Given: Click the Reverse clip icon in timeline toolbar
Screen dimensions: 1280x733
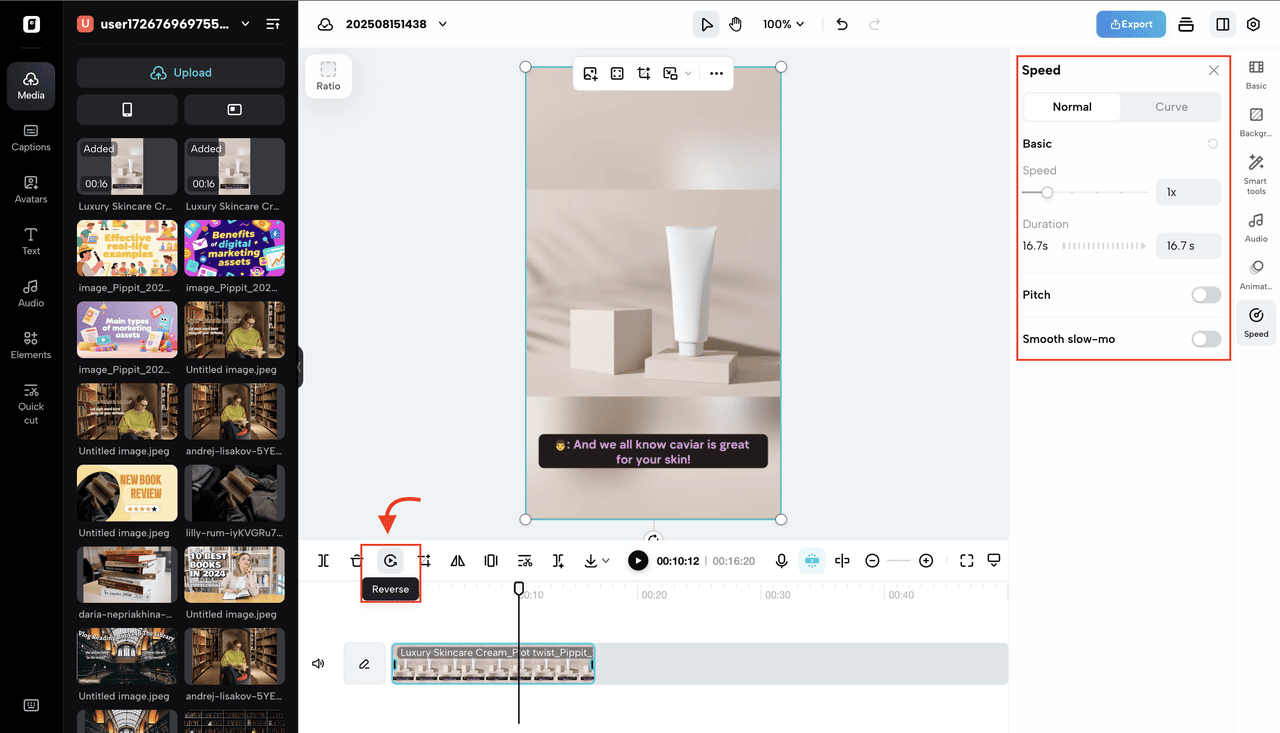Looking at the screenshot, I should pyautogui.click(x=390, y=561).
